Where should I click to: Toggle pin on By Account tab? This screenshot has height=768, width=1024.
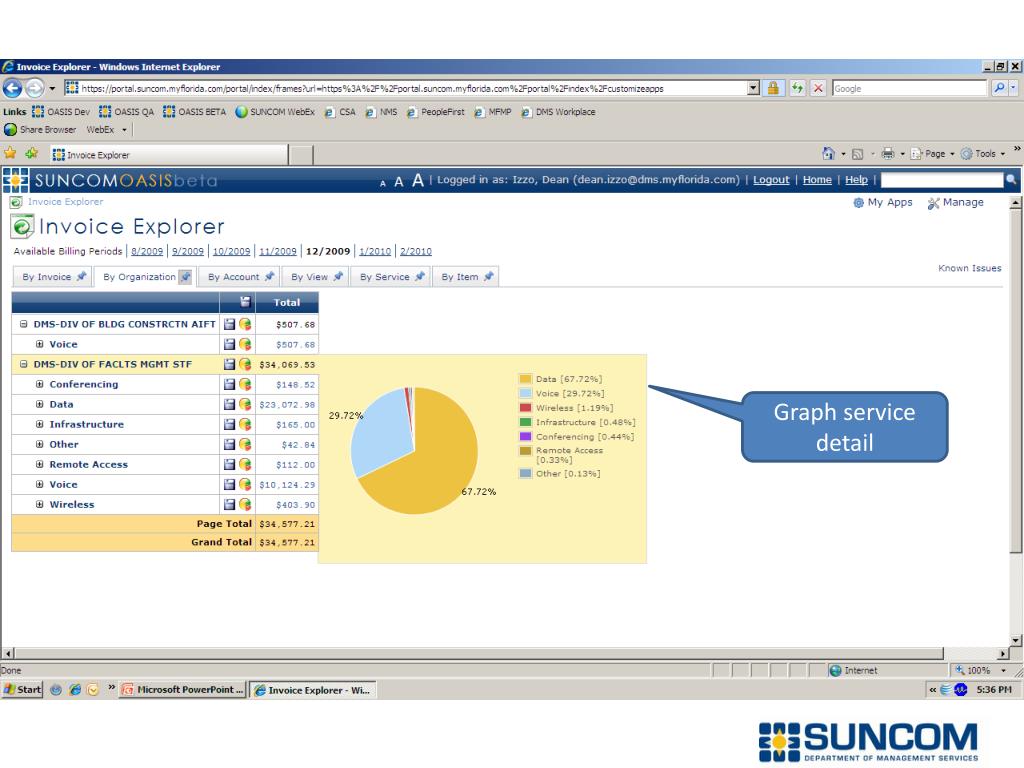(269, 276)
